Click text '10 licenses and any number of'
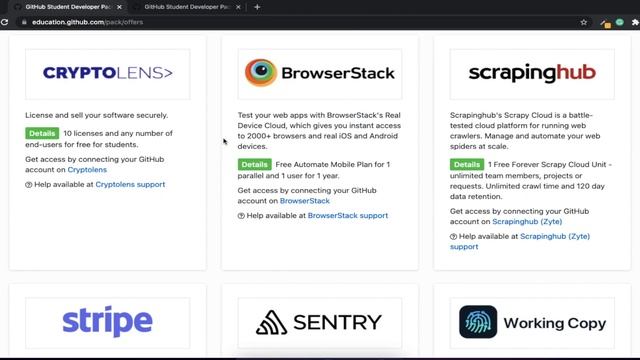 tap(118, 133)
